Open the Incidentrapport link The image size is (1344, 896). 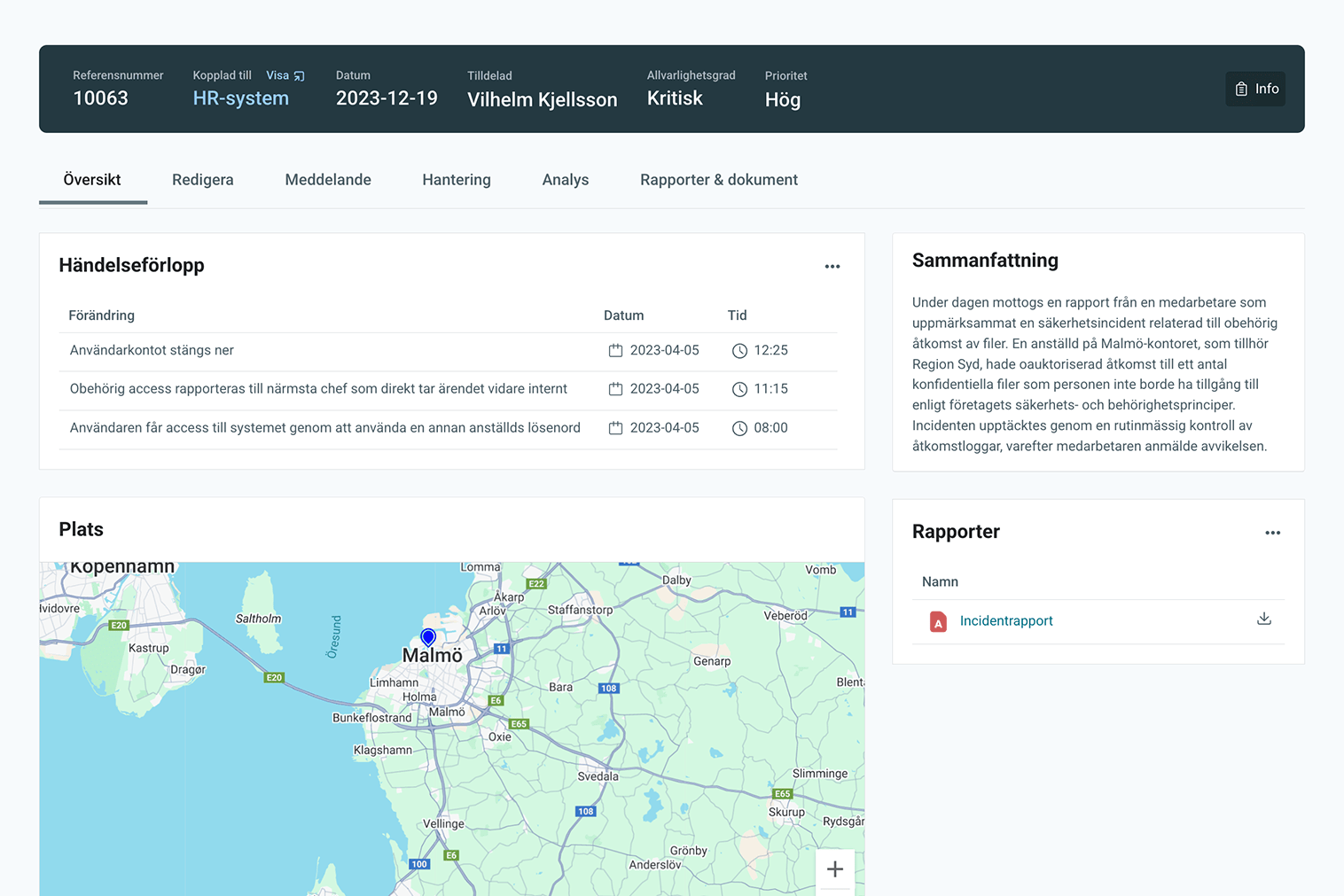click(1005, 621)
